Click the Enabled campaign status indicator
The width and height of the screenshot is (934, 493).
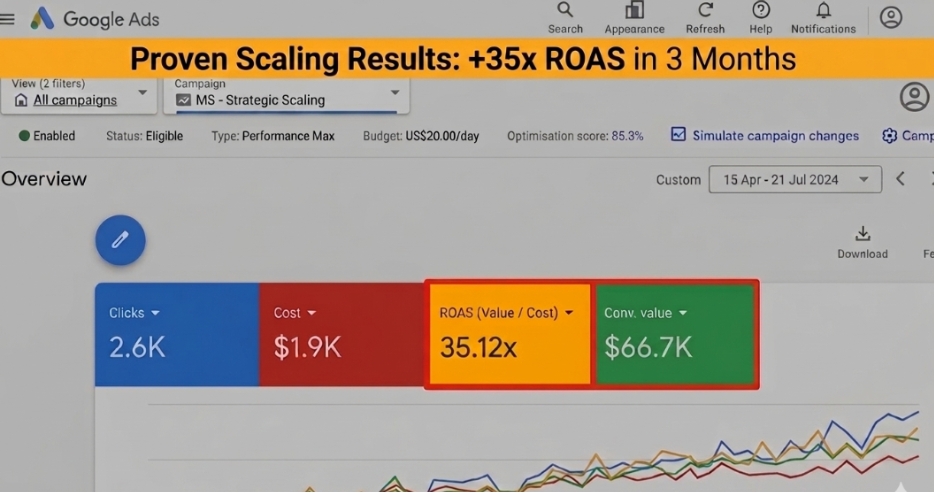(47, 136)
